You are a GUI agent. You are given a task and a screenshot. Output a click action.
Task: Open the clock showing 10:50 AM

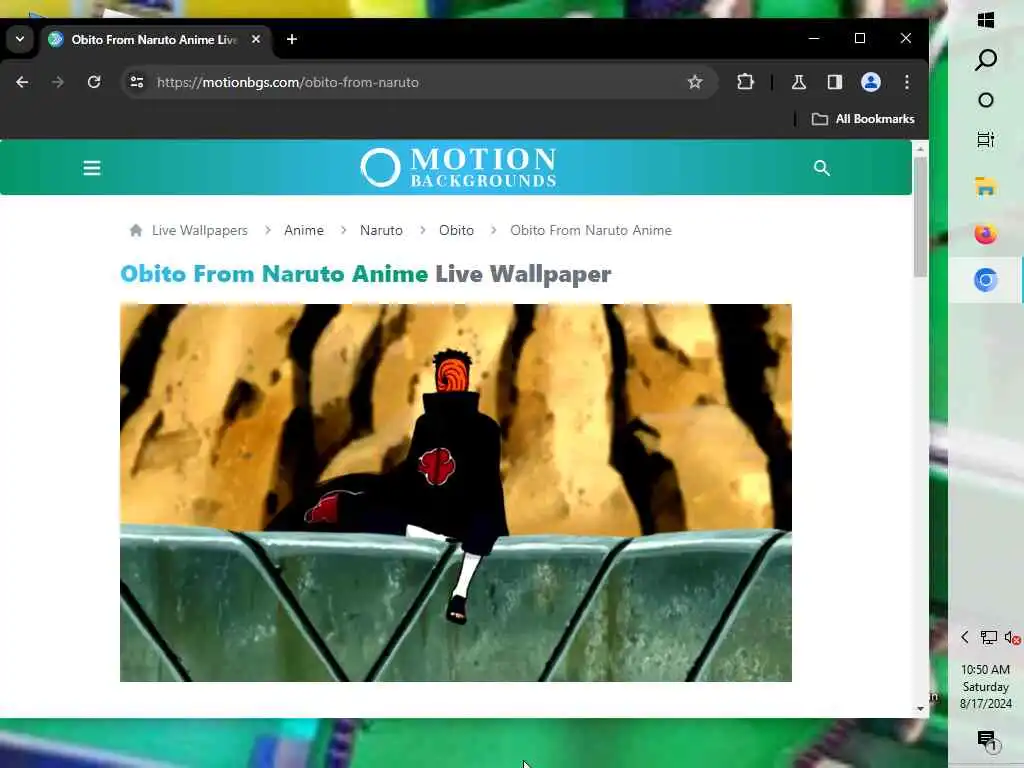point(985,686)
